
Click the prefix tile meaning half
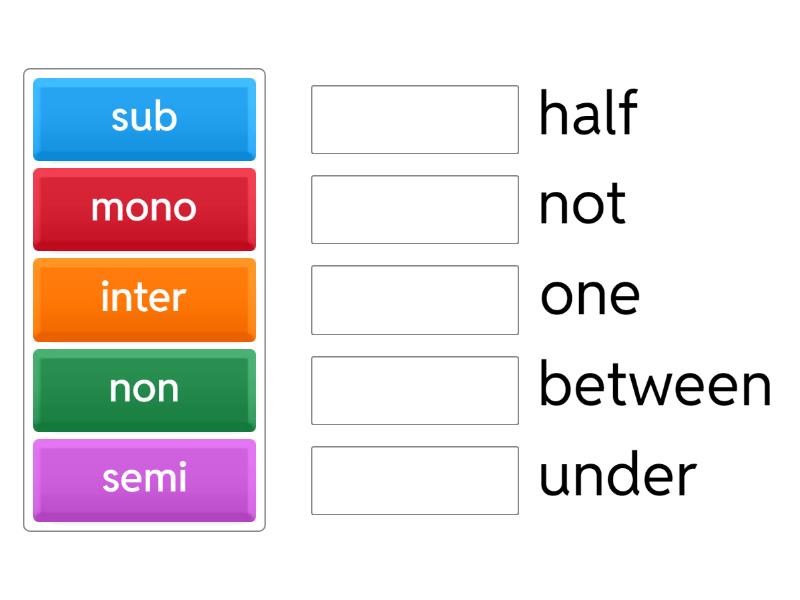pos(144,479)
